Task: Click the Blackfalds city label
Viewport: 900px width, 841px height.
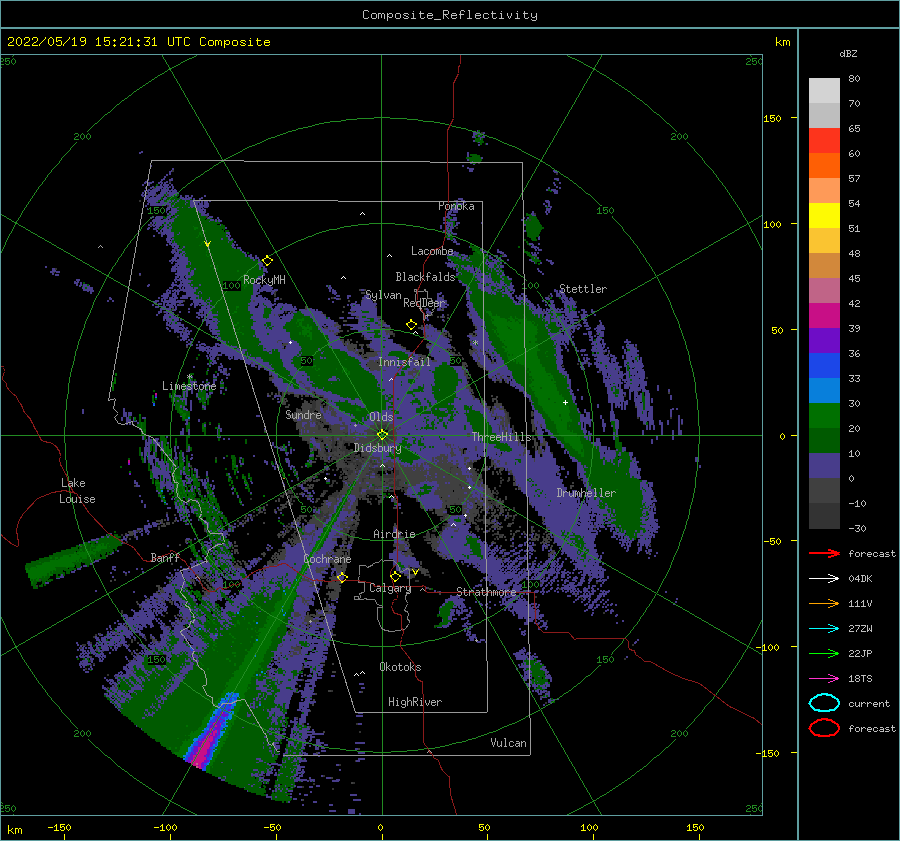Action: [425, 277]
